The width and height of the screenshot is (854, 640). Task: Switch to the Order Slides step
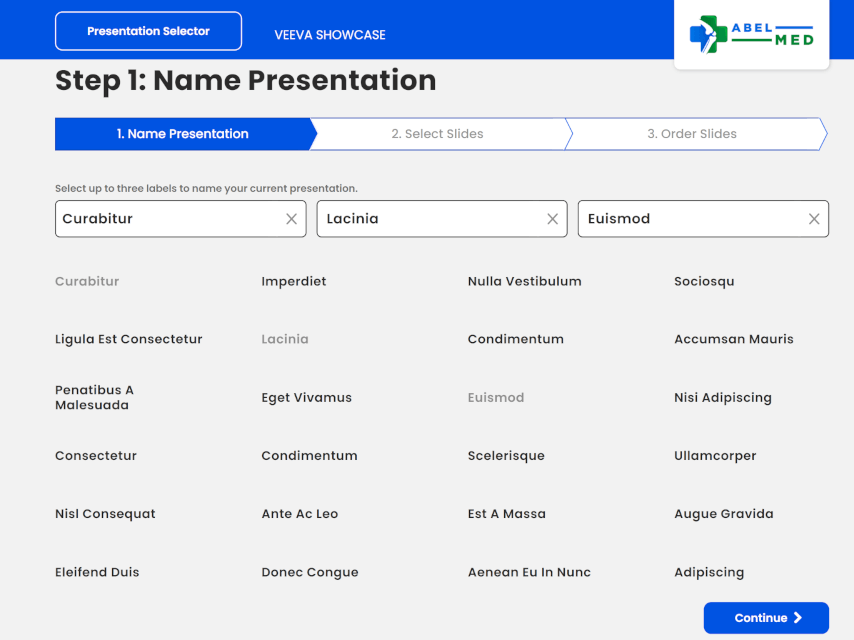click(x=691, y=134)
